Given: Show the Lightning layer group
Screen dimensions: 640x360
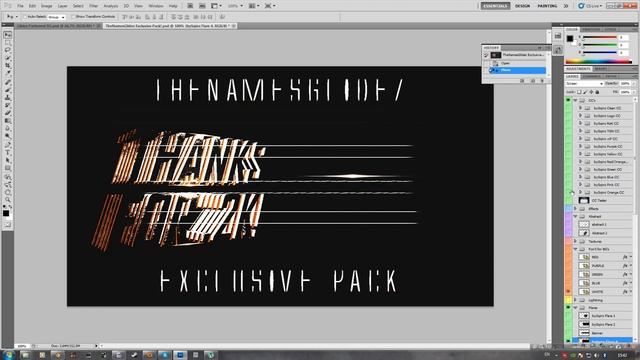Looking at the screenshot, I should (x=568, y=300).
